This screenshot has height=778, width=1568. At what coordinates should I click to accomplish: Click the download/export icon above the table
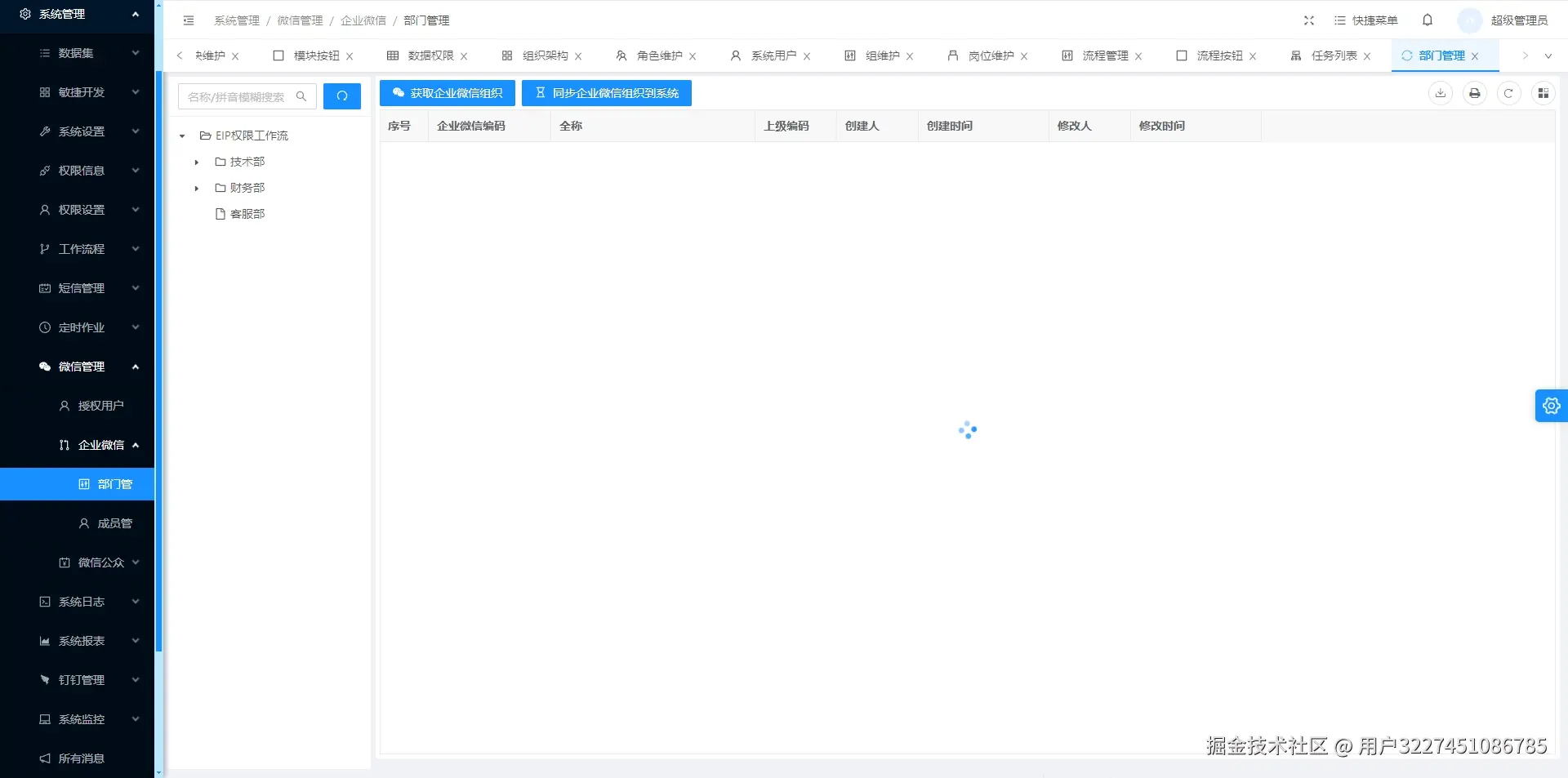click(1440, 93)
